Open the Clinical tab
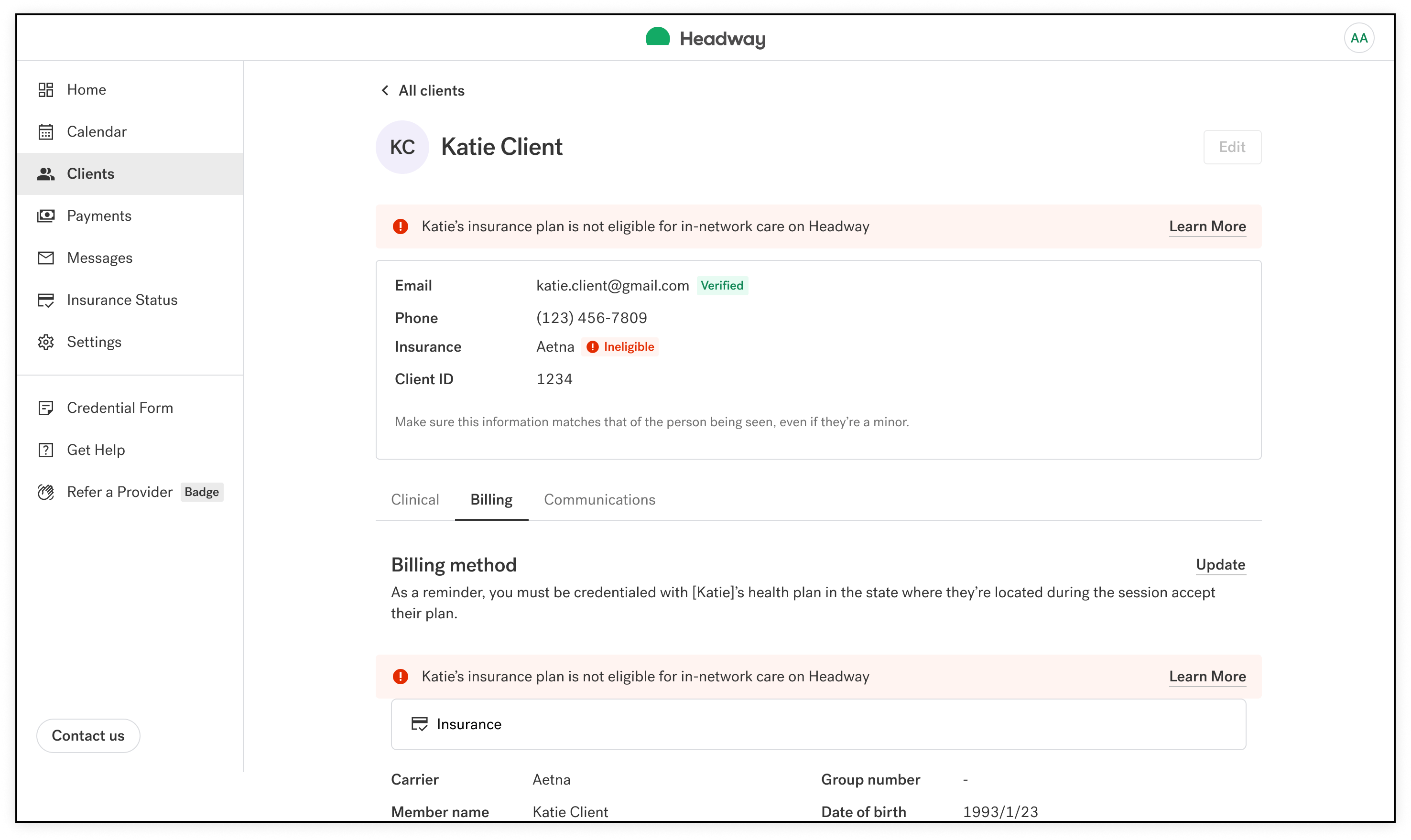 pyautogui.click(x=414, y=499)
